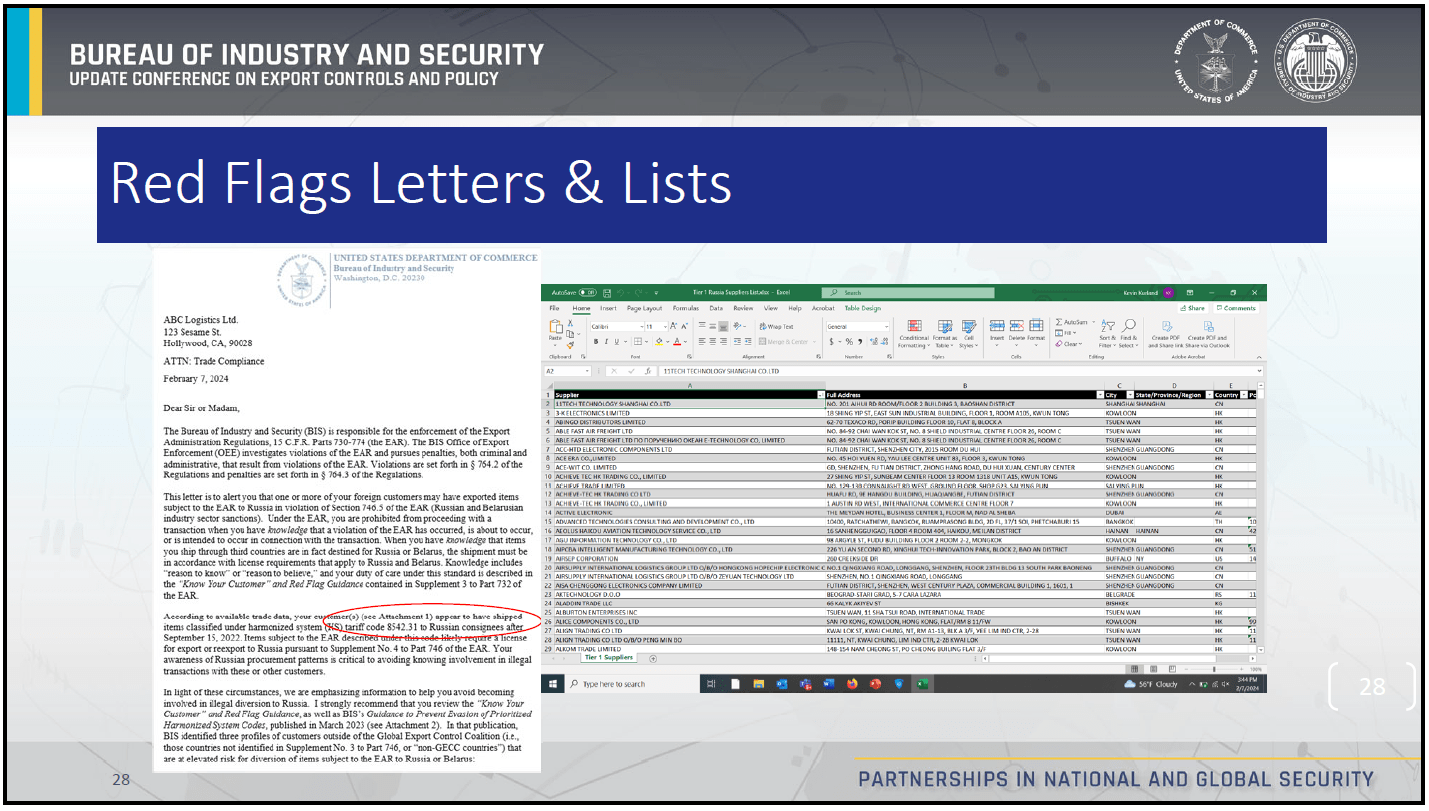Expand the formula bar chevron
Viewport: 1429px width, 811px height.
click(x=1259, y=370)
